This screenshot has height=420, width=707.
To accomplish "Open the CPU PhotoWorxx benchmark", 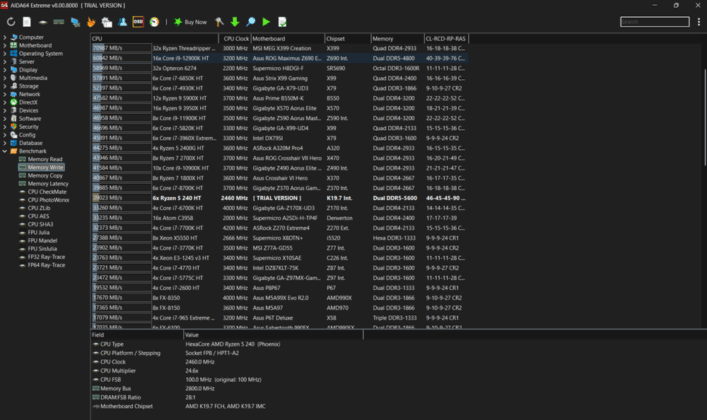I will click(48, 200).
